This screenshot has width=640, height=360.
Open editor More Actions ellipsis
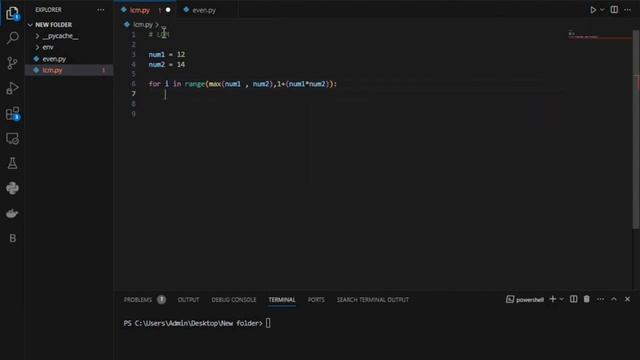coord(627,10)
